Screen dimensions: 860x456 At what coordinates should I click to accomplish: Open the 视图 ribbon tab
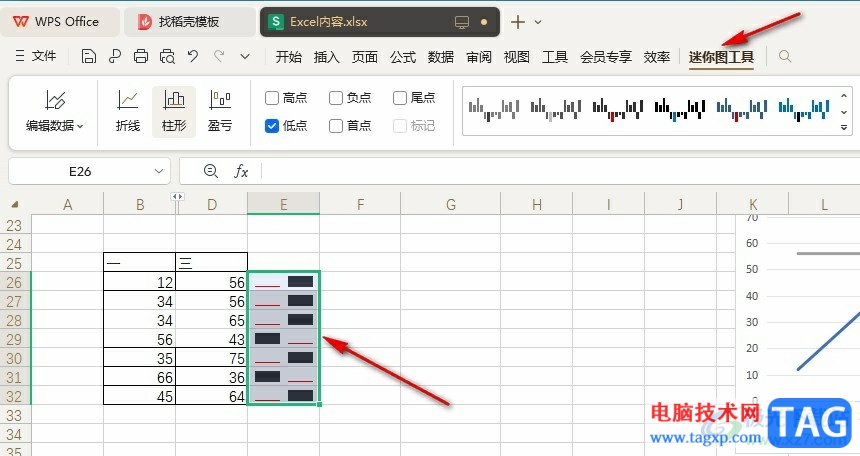click(x=517, y=57)
